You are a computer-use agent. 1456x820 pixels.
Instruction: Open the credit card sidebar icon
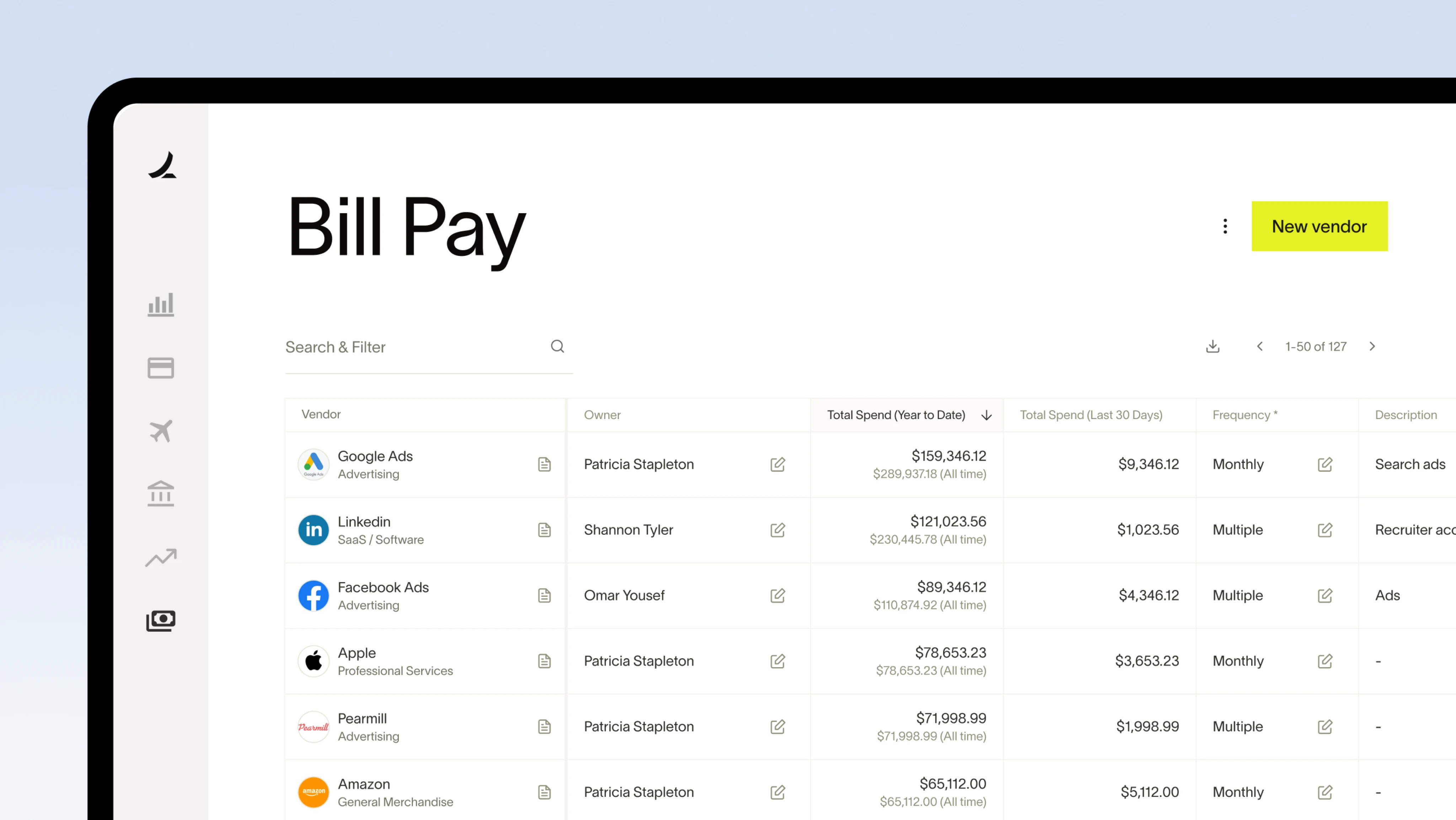pyautogui.click(x=161, y=368)
